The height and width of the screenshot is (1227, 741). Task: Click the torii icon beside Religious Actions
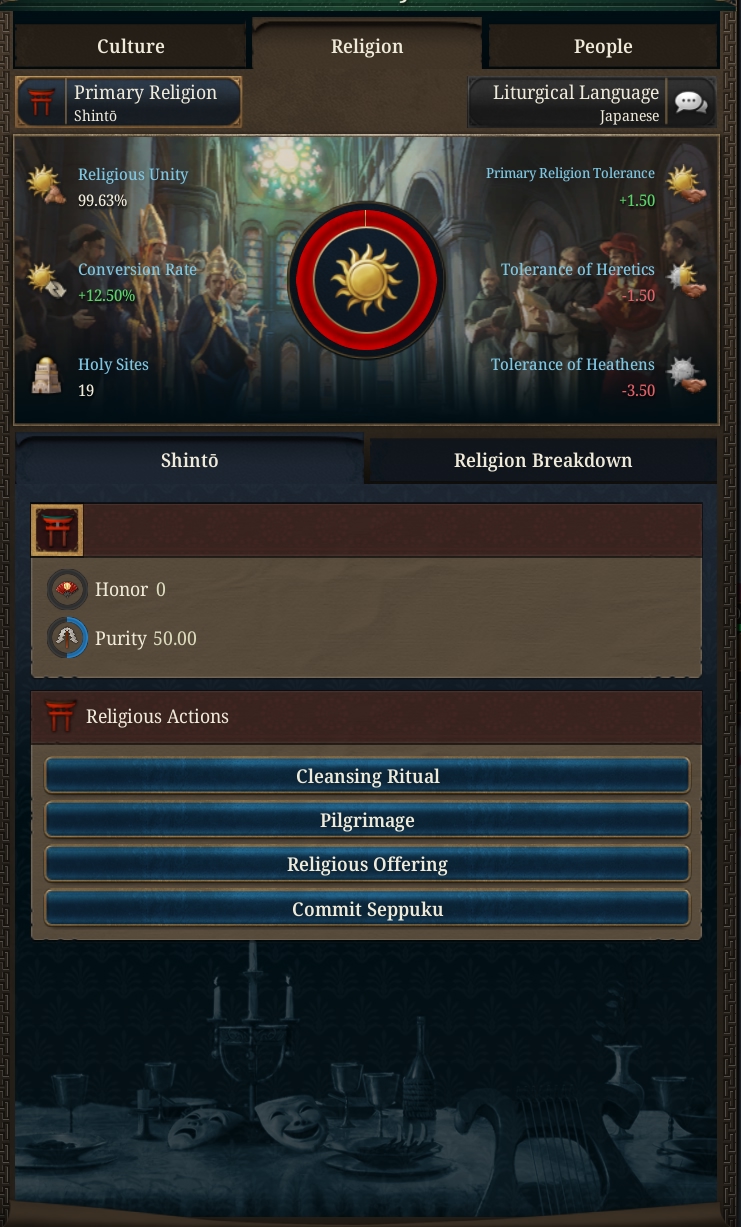tap(60, 717)
